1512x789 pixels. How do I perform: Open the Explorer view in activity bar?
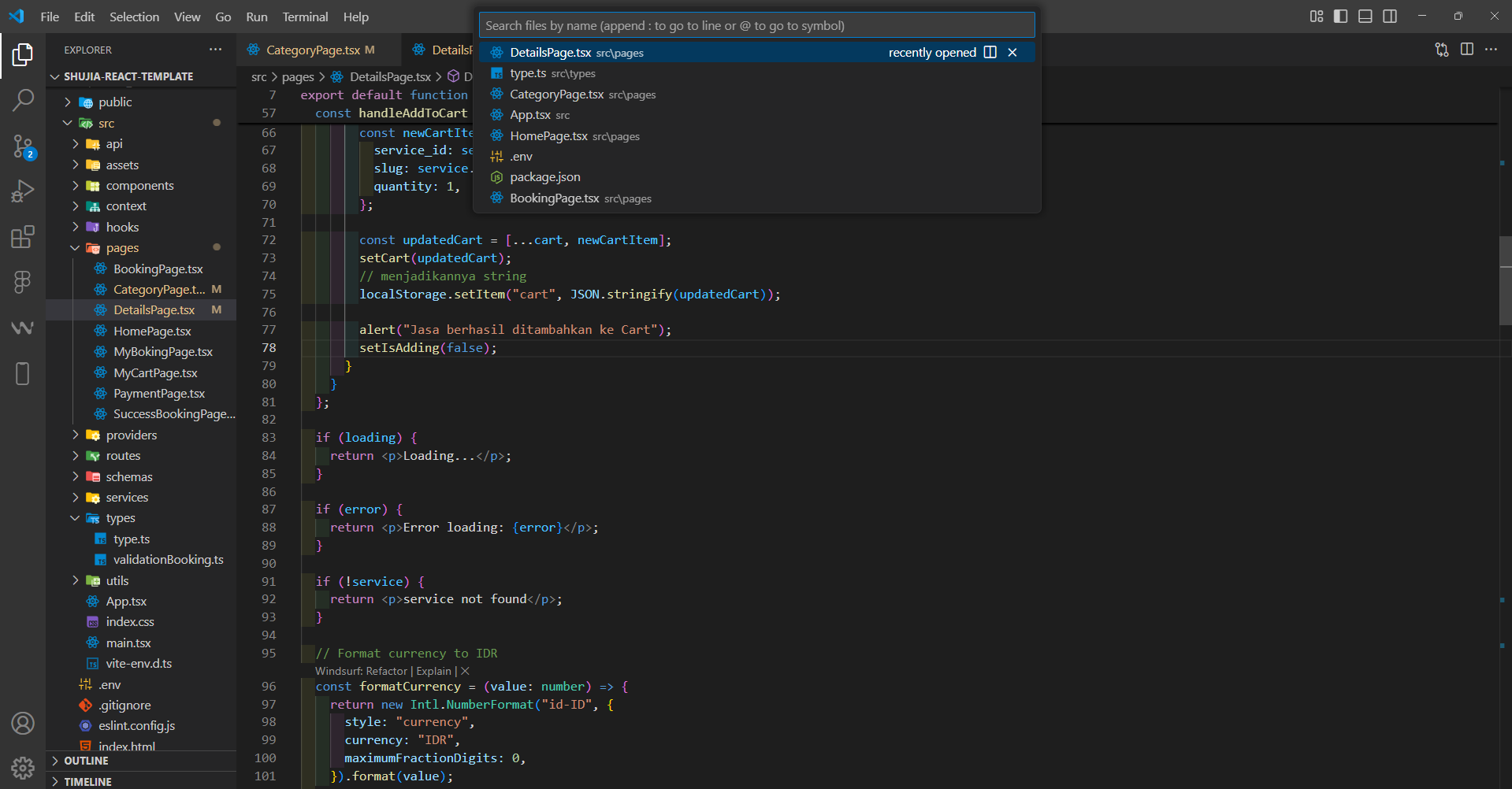click(23, 54)
